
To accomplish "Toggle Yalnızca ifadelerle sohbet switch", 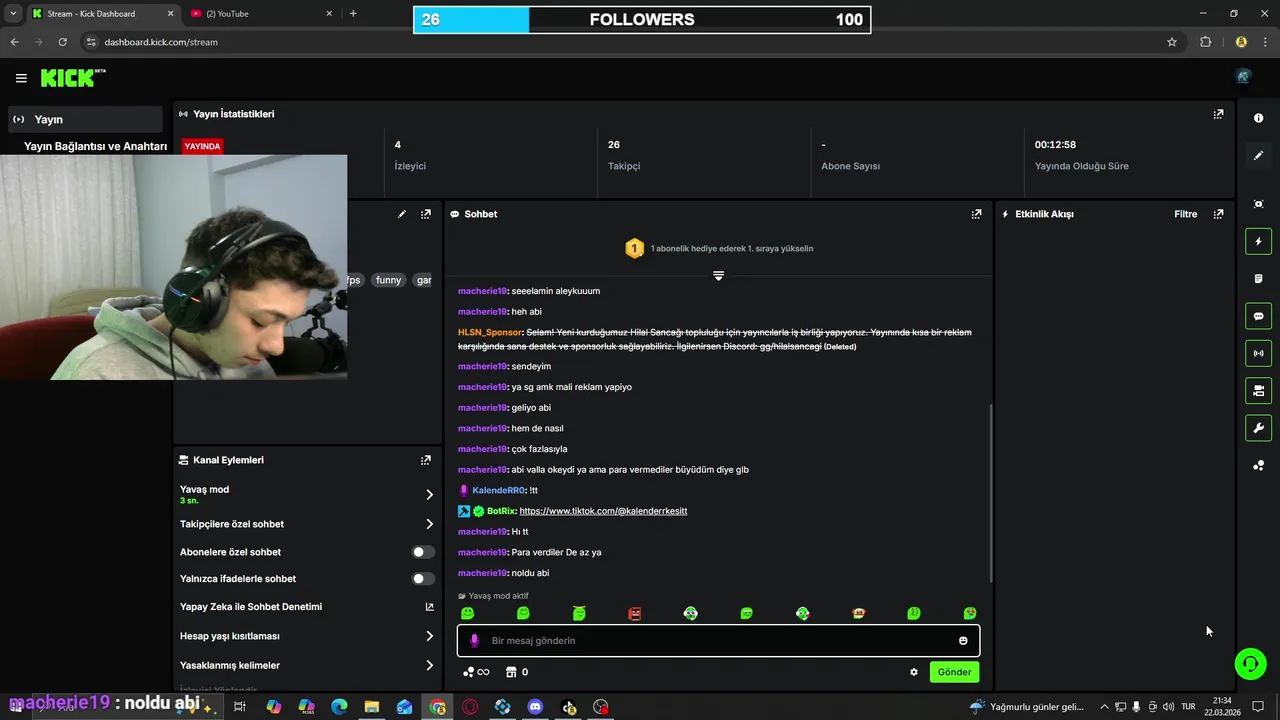I will (423, 579).
